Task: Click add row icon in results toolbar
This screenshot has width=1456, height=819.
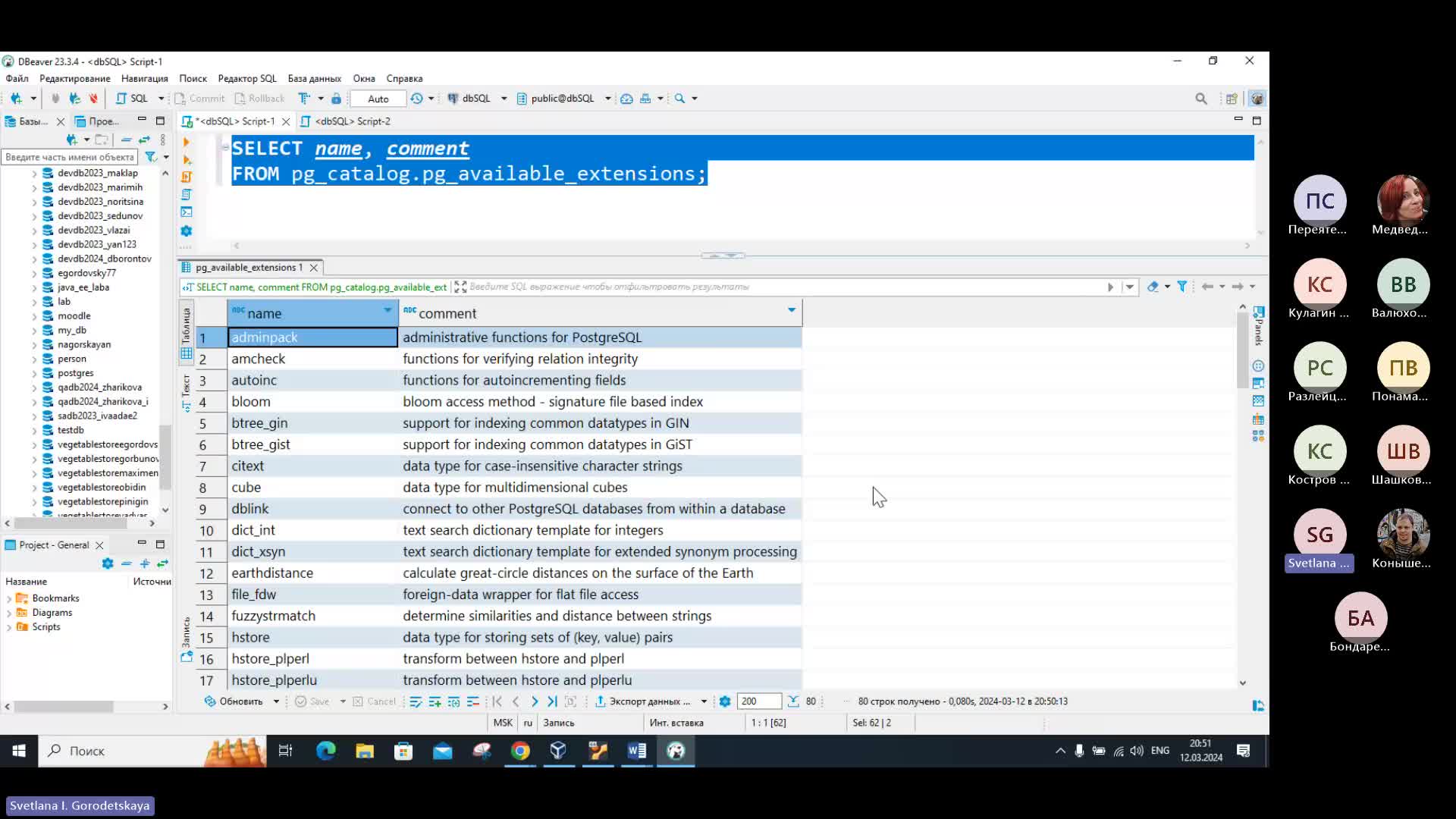Action: pyautogui.click(x=435, y=701)
